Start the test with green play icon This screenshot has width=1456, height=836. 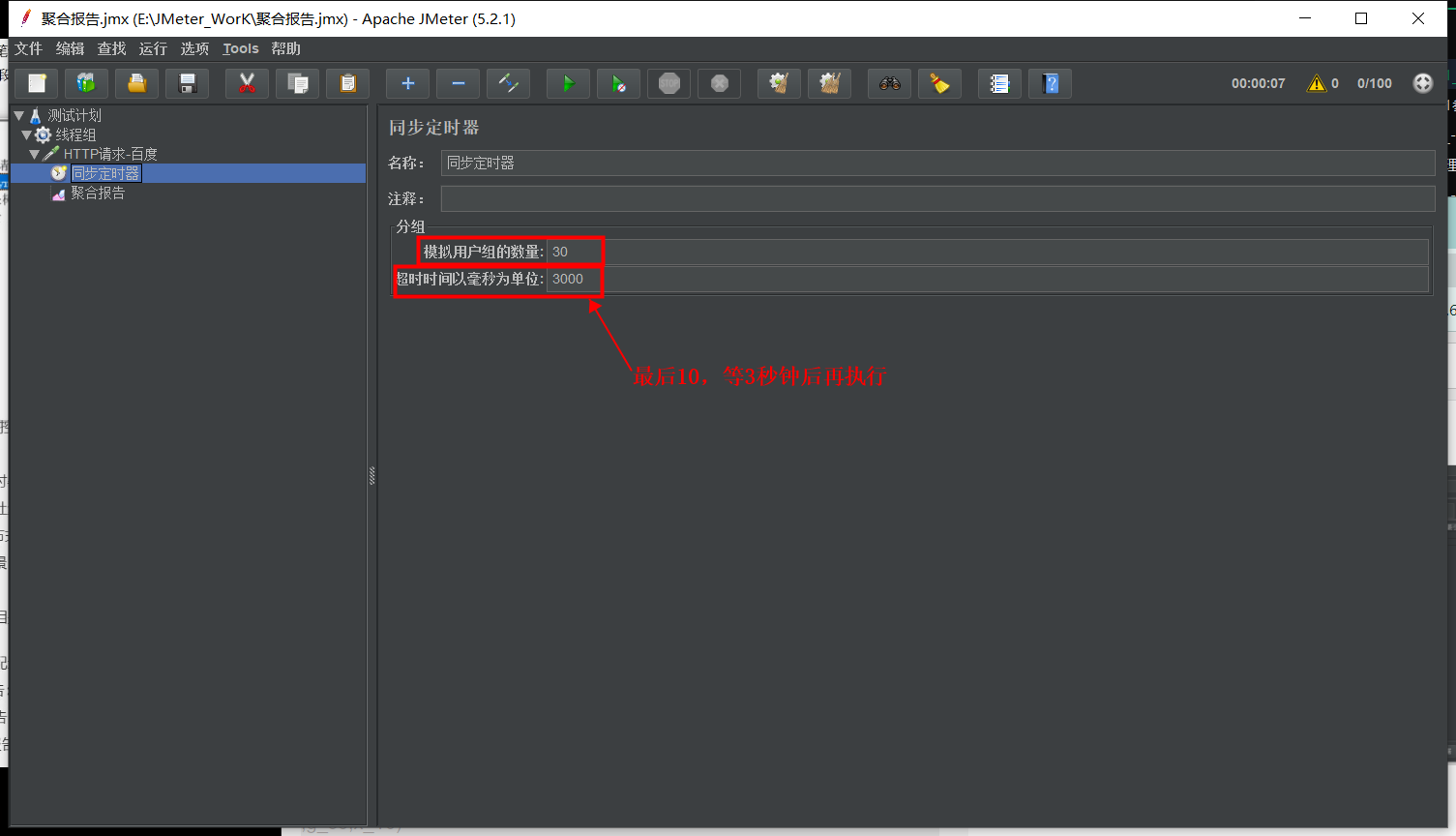click(x=569, y=83)
